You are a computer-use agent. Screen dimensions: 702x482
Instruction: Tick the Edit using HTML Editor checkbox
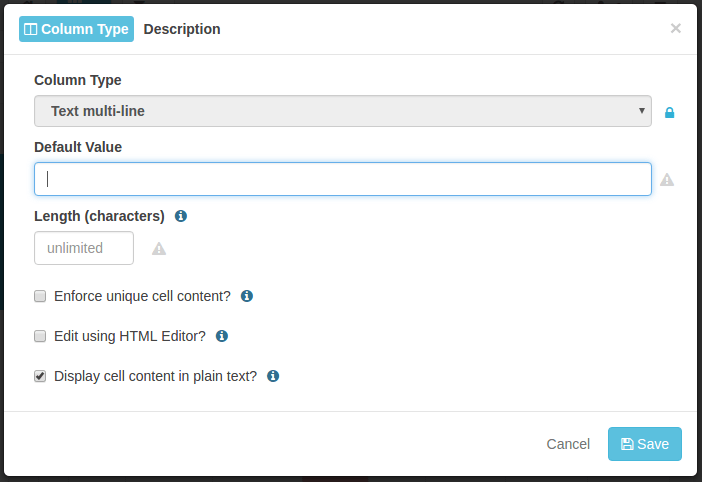[40, 336]
